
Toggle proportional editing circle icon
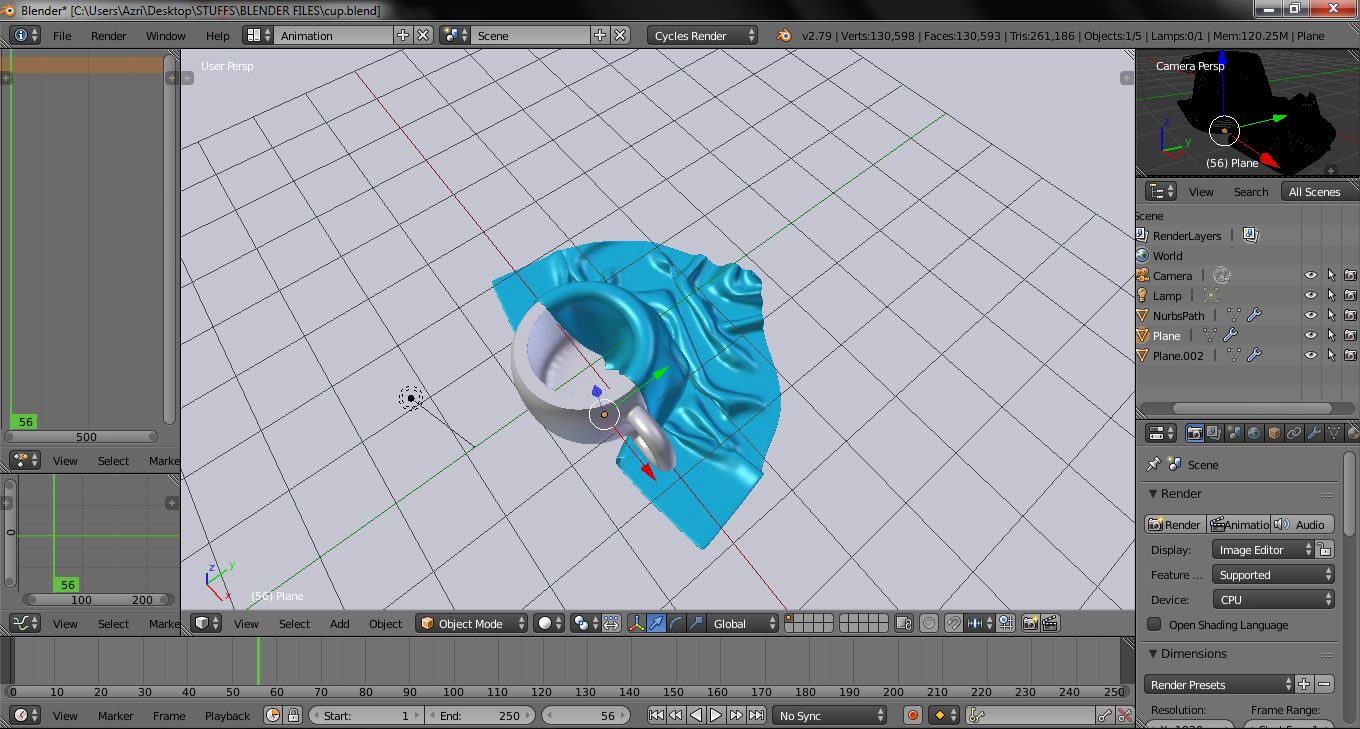point(929,623)
